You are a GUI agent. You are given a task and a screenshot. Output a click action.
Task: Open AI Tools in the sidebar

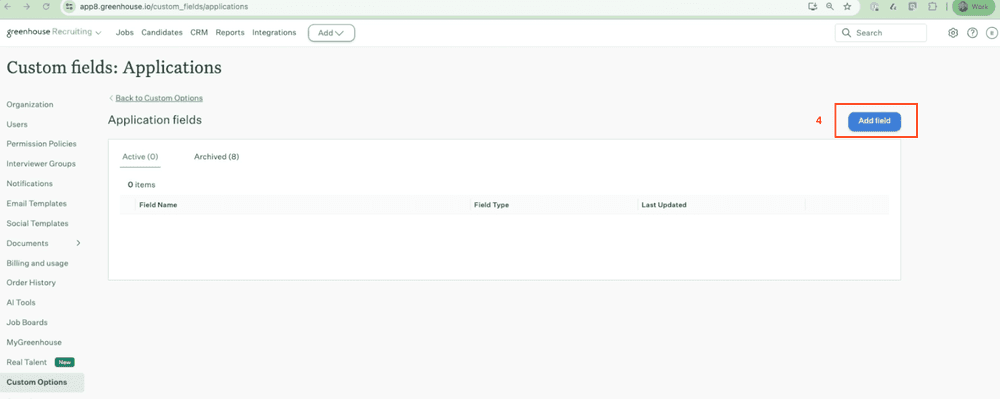(21, 303)
